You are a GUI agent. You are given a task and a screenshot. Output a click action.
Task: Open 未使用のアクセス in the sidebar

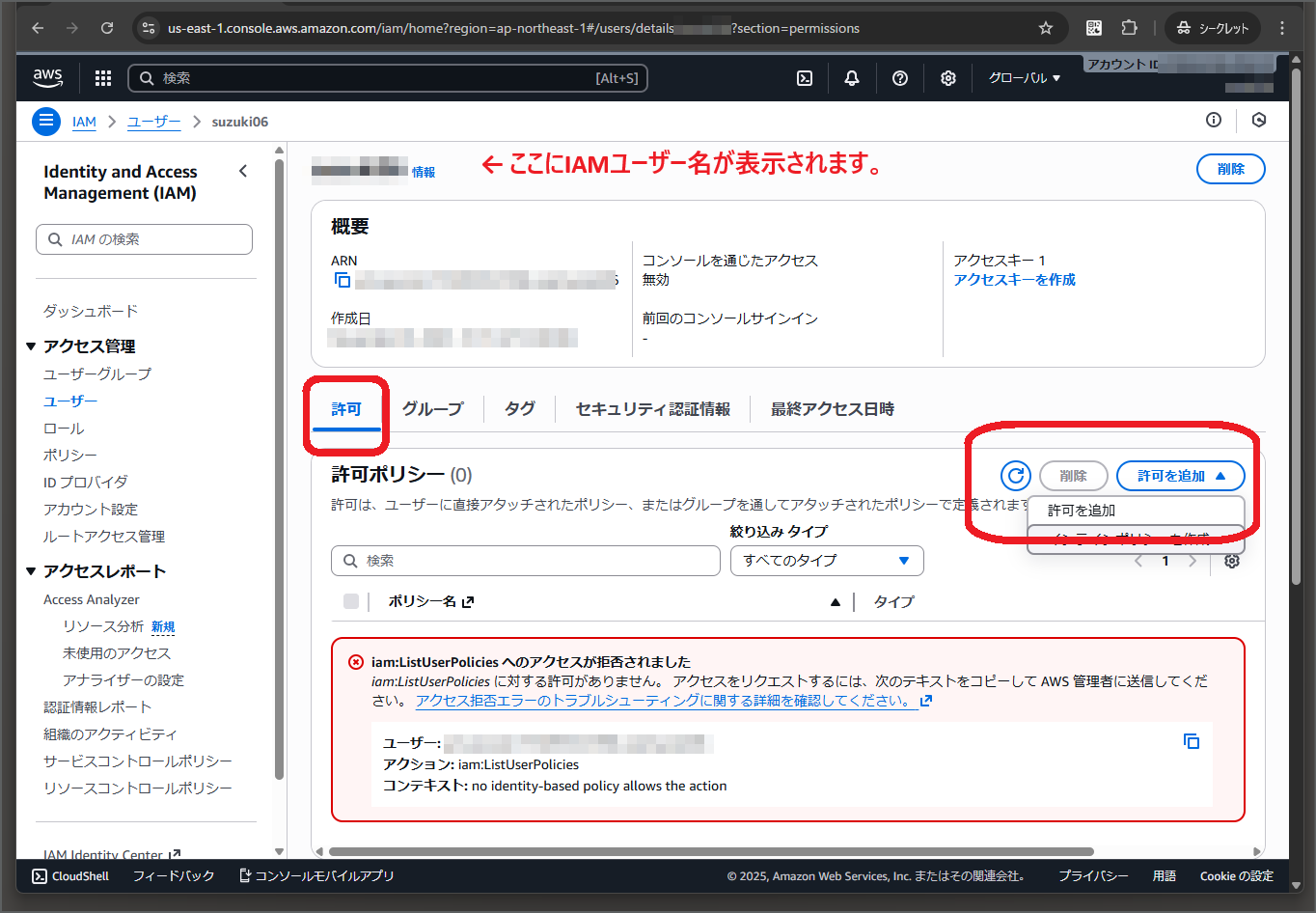click(x=117, y=653)
